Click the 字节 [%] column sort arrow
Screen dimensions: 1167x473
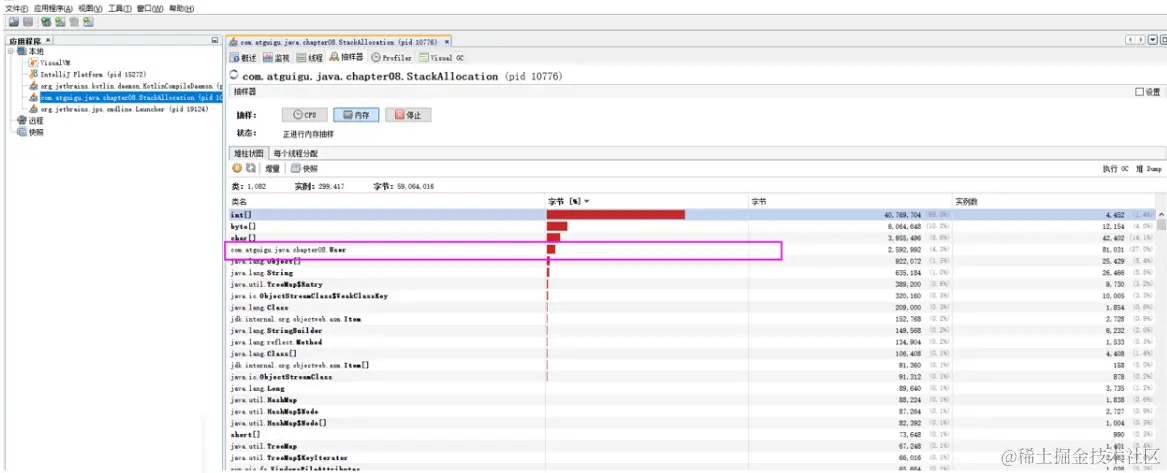click(x=586, y=202)
